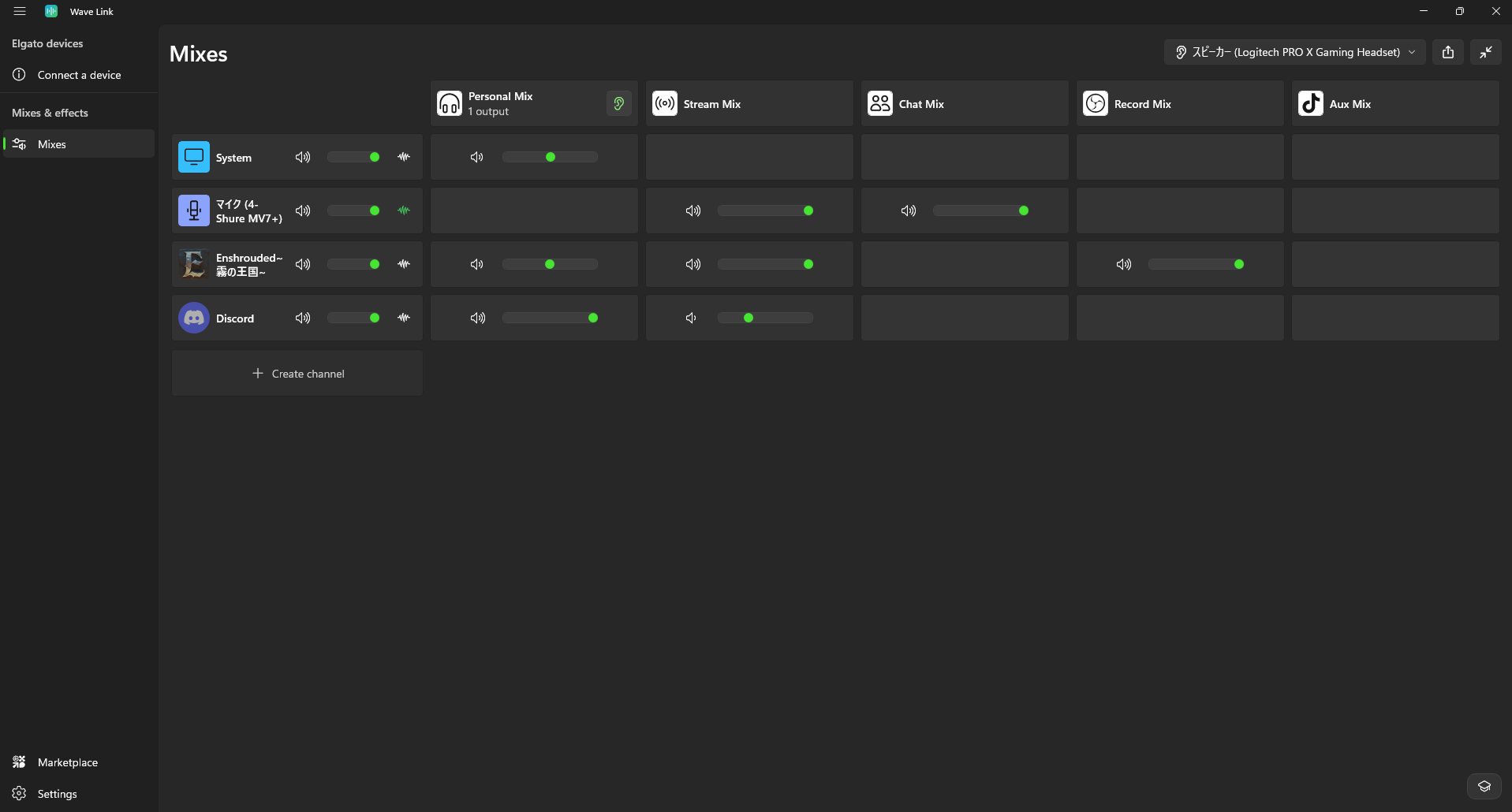
Task: Select the Record Mix header card
Action: click(x=1180, y=103)
